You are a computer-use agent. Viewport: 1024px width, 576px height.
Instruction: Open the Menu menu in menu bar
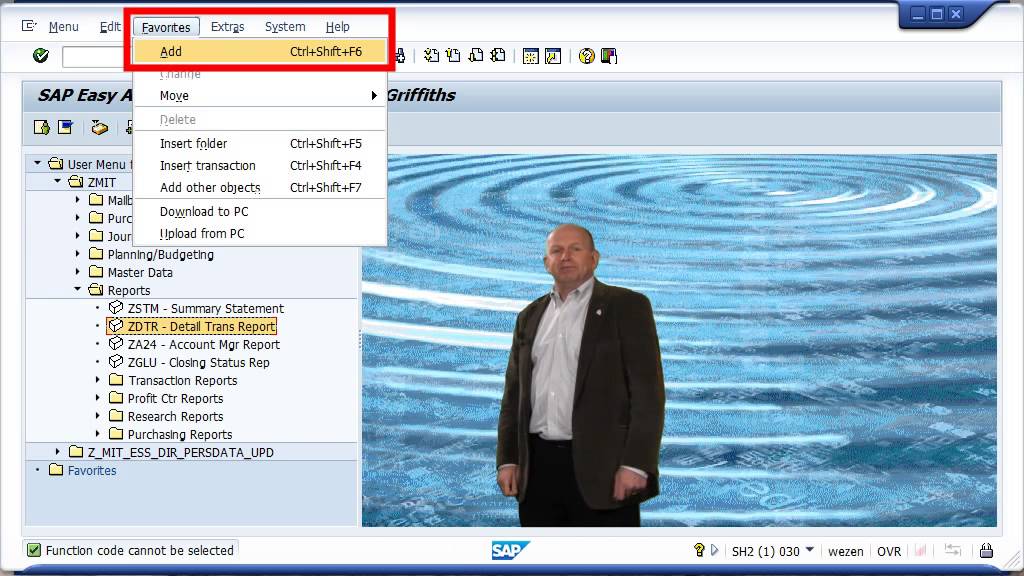(x=63, y=27)
